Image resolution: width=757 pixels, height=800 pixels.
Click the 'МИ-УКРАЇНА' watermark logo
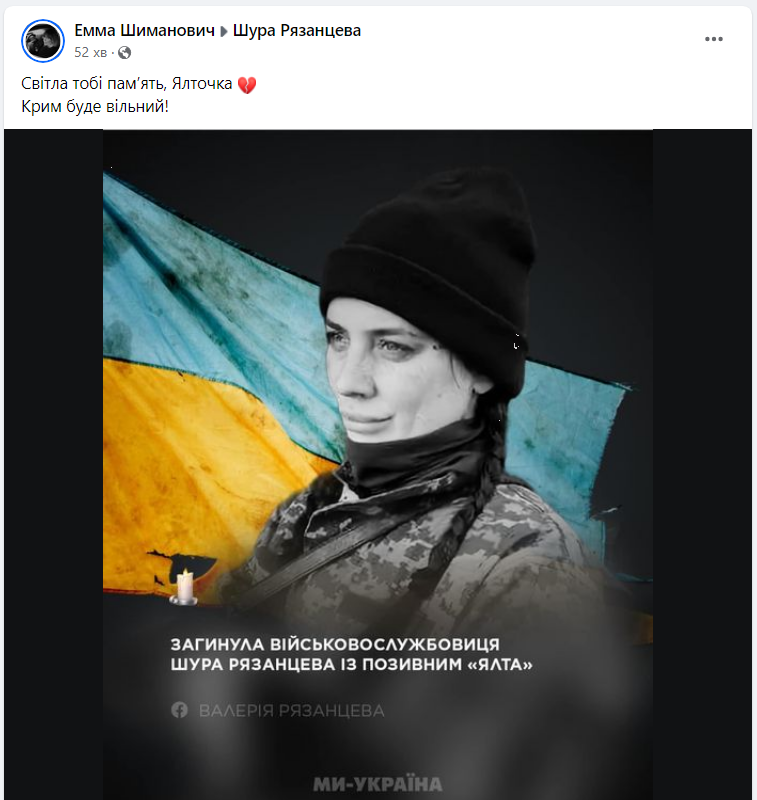[377, 784]
